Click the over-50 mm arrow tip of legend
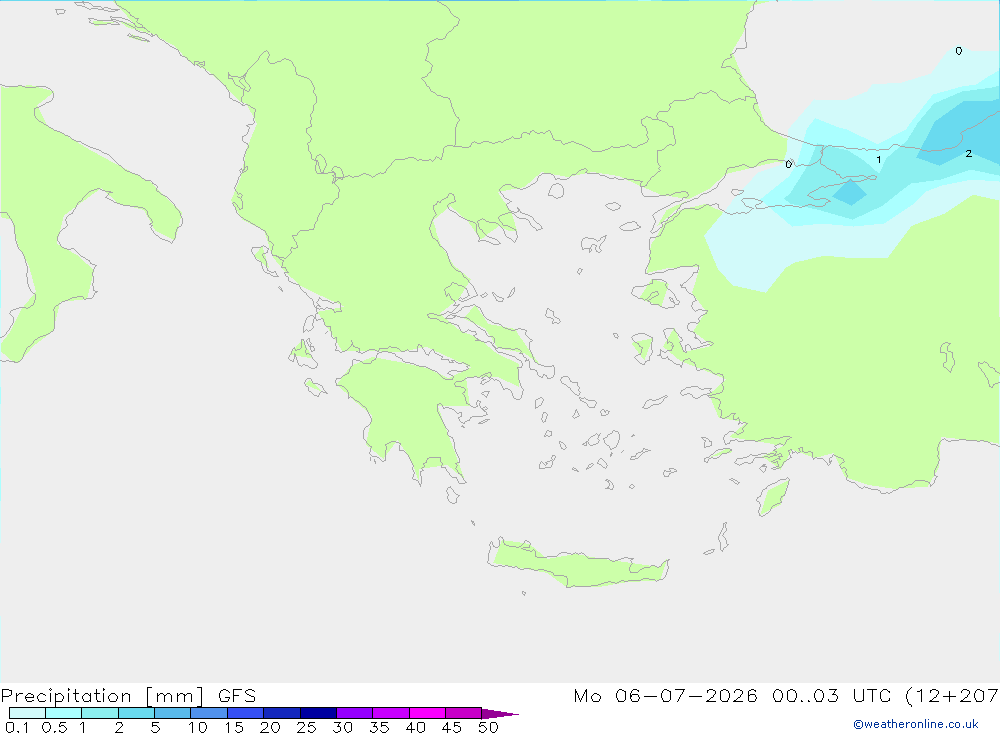Viewport: 1000px width, 733px height. [x=501, y=714]
